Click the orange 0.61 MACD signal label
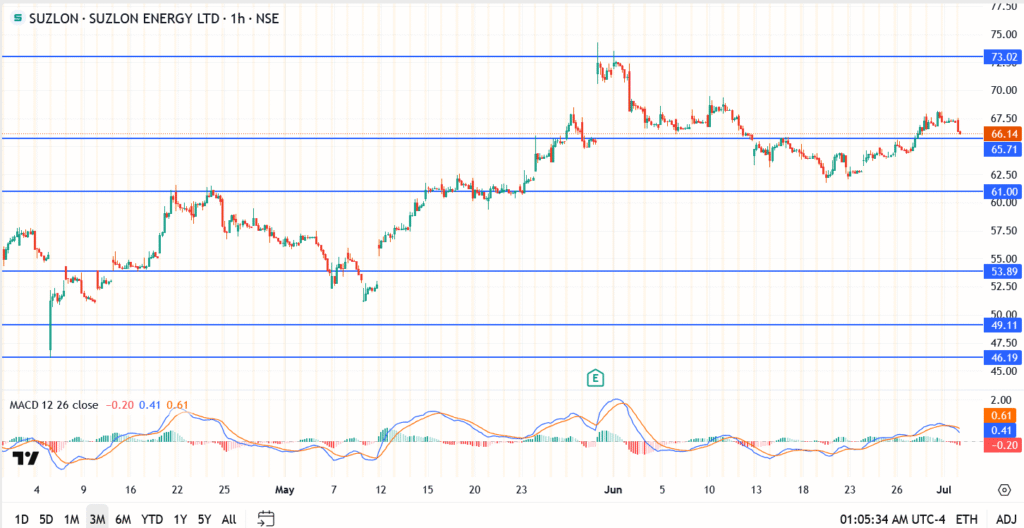This screenshot has width=1024, height=528. [x=1000, y=416]
